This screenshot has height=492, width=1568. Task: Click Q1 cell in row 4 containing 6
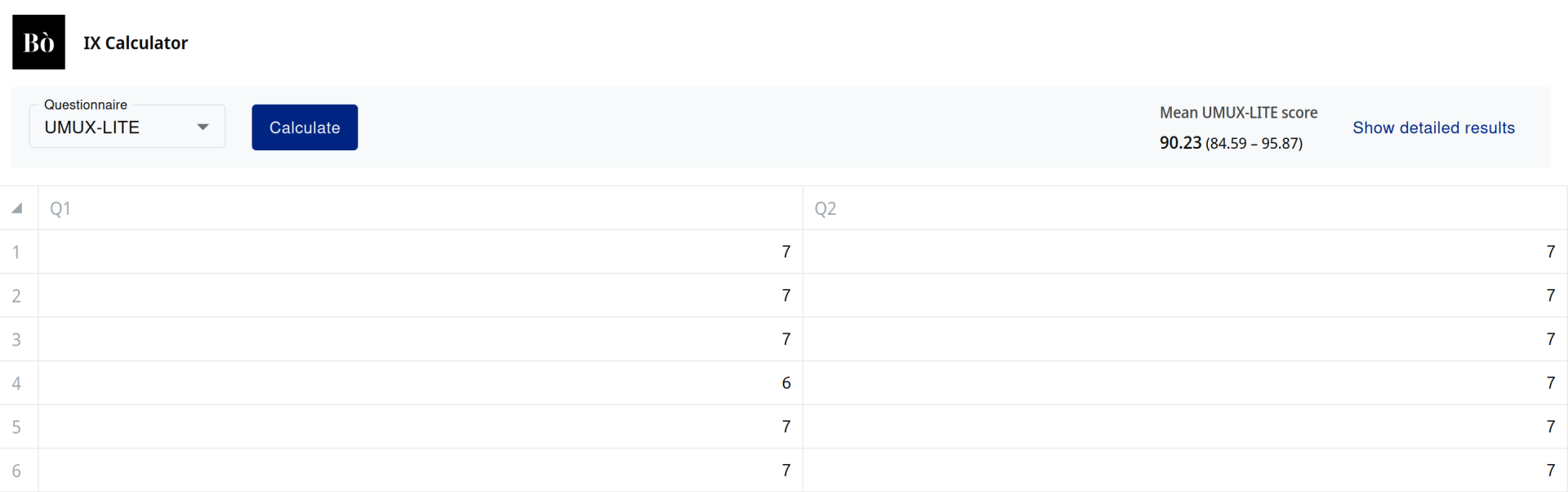pyautogui.click(x=420, y=383)
